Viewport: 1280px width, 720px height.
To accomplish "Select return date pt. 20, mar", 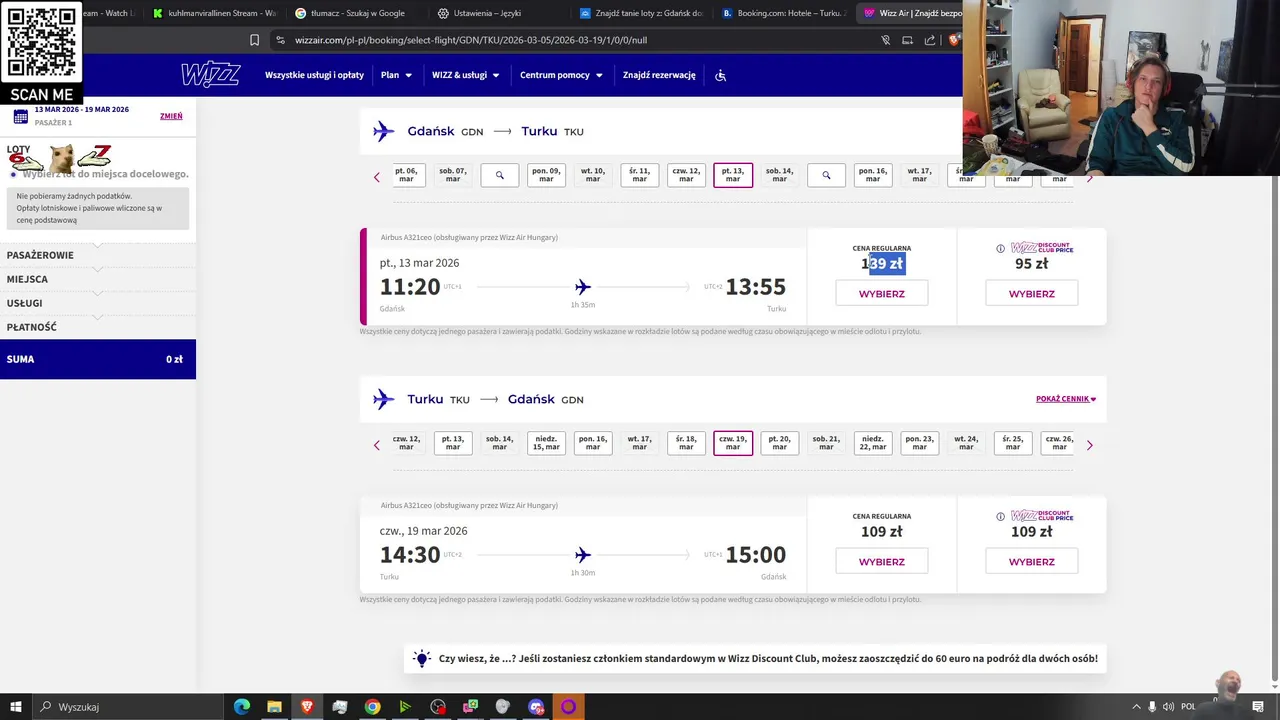I will tap(779, 443).
